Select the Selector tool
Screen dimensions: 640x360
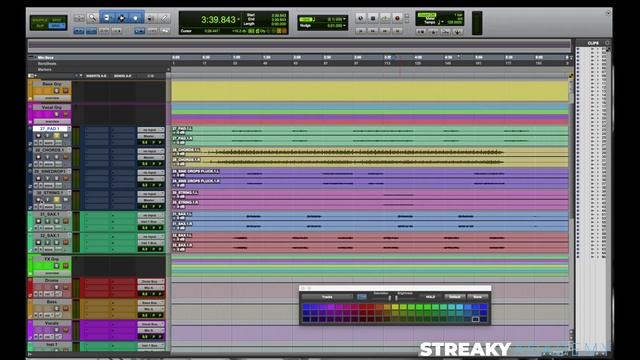tap(121, 18)
